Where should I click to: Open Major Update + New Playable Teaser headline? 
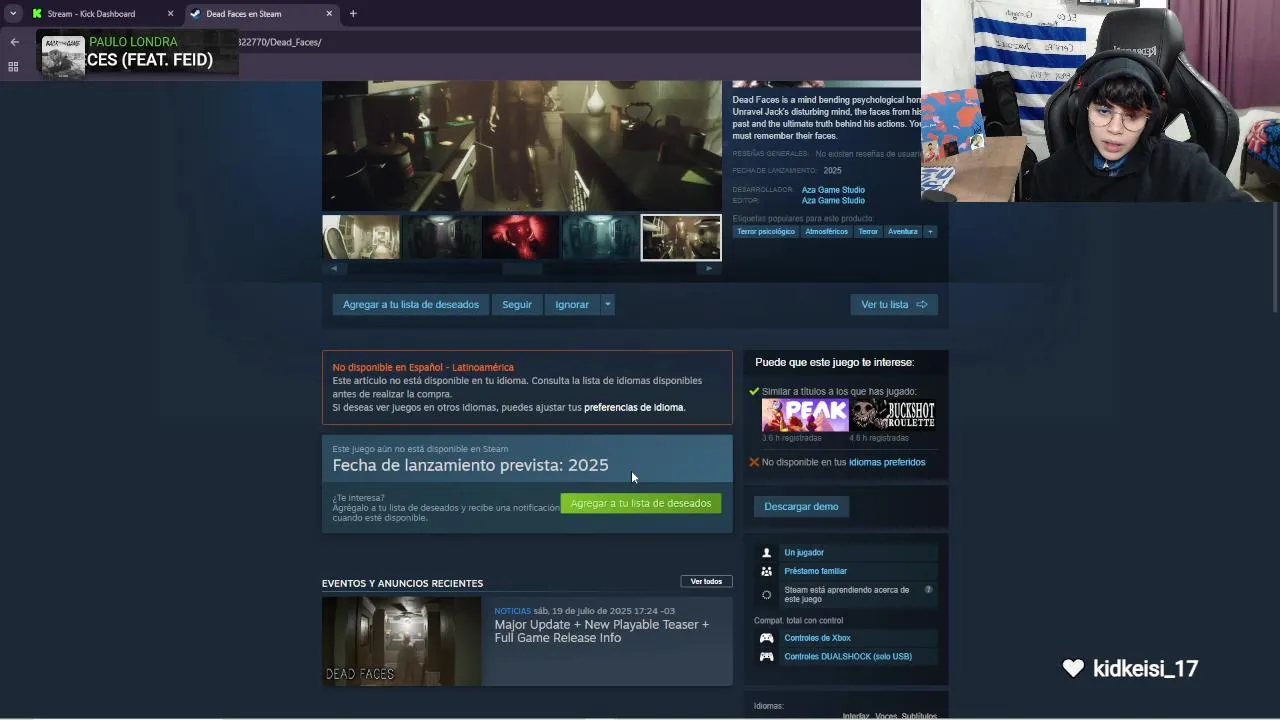[601, 631]
